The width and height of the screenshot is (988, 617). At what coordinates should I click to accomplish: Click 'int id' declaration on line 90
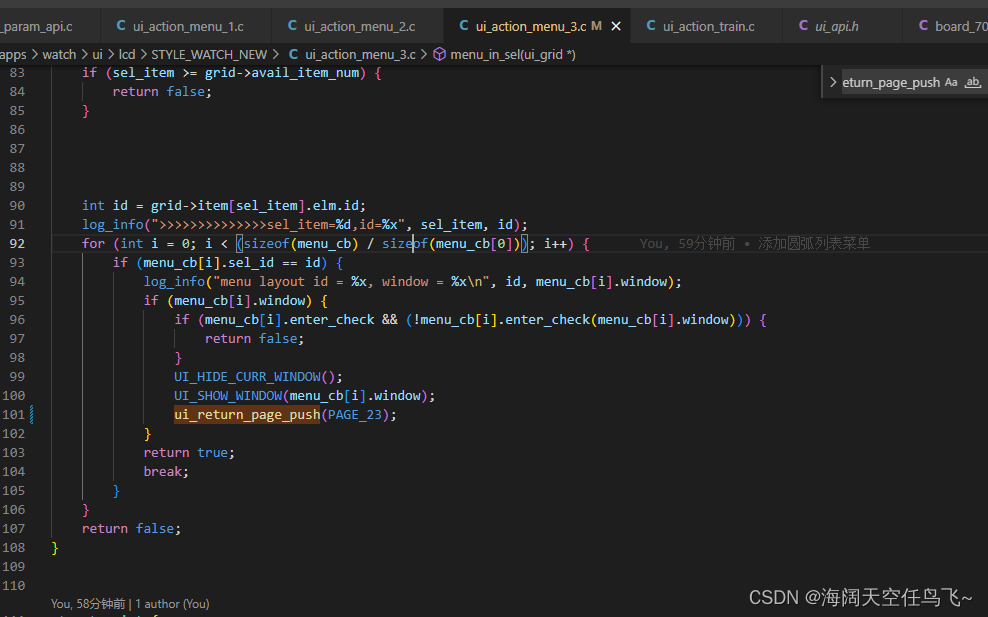pos(105,205)
